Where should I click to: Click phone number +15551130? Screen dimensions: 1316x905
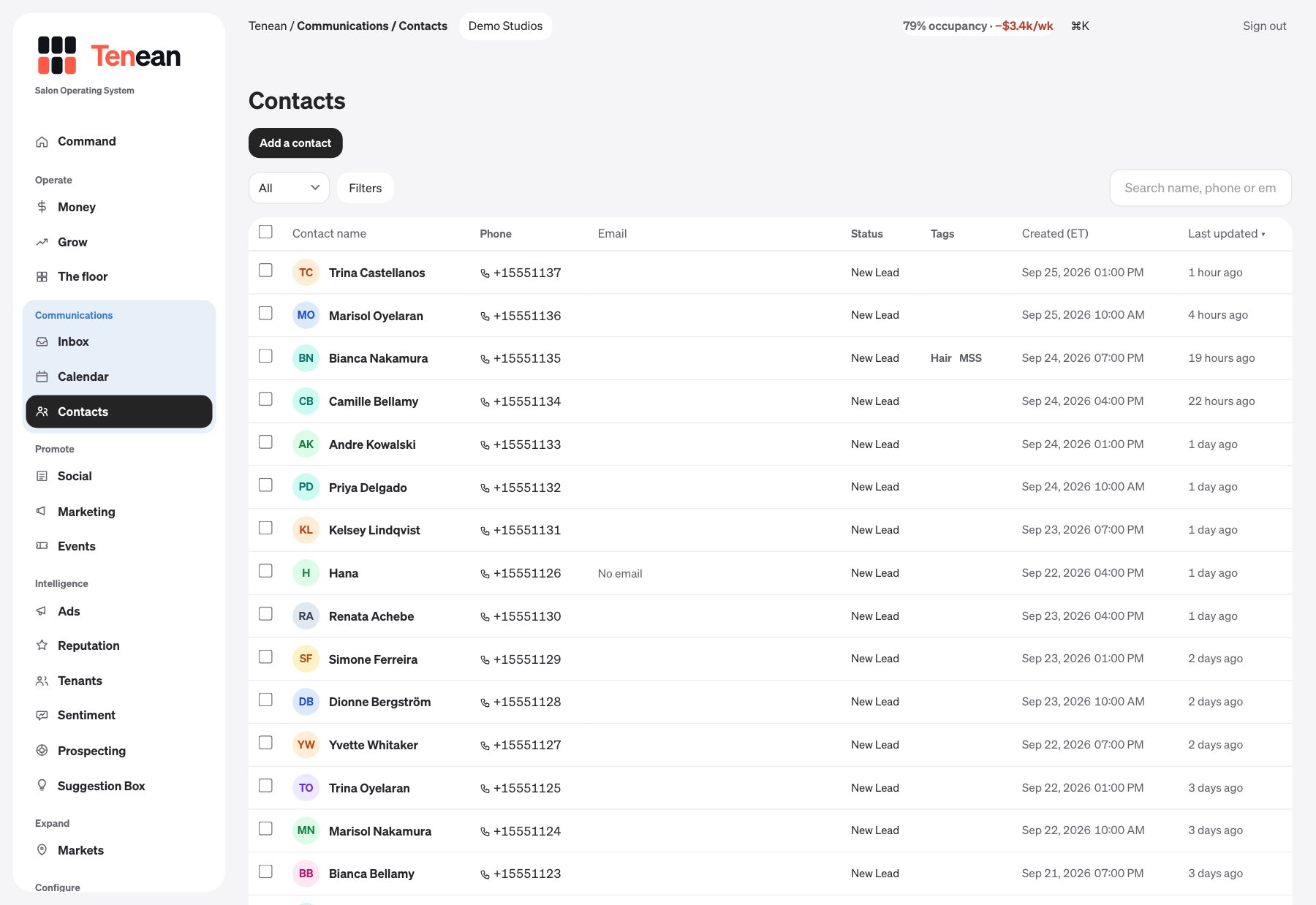[x=526, y=616]
